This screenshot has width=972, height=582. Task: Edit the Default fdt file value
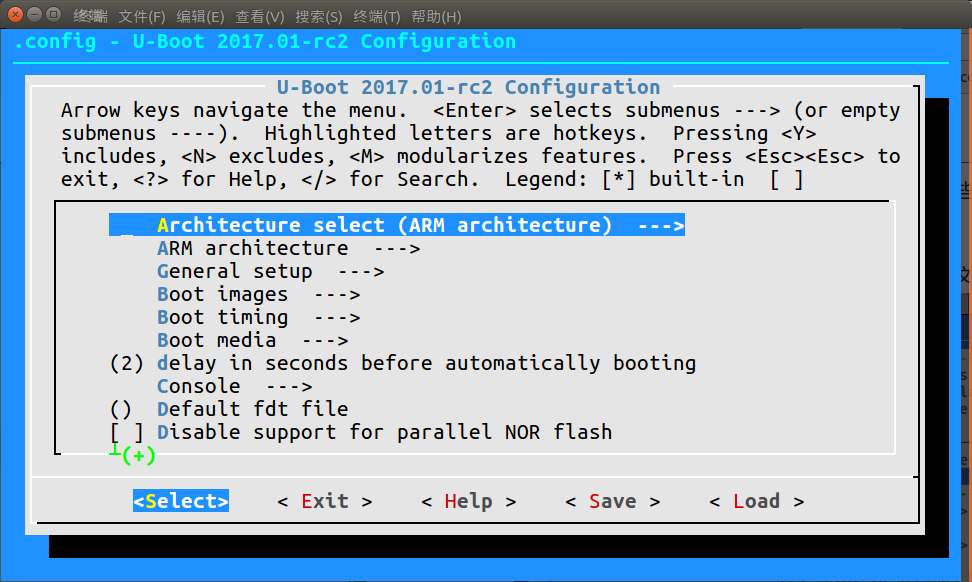click(252, 410)
